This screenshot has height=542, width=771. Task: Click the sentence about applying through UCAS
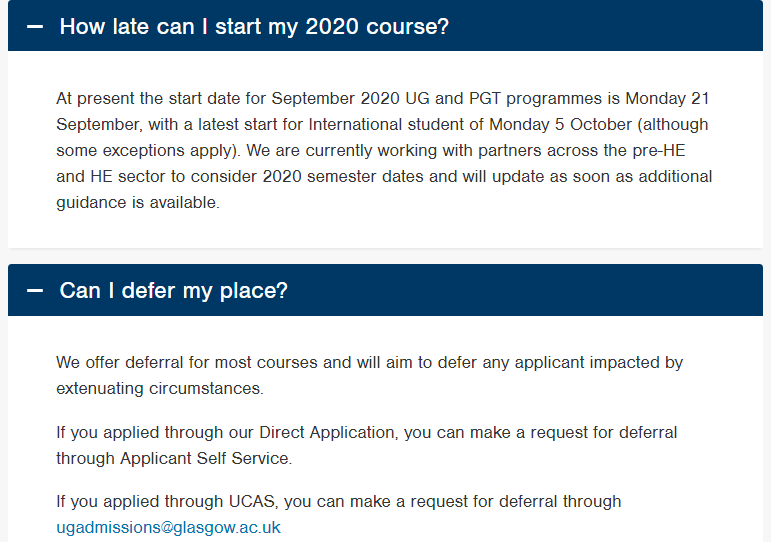pos(338,514)
